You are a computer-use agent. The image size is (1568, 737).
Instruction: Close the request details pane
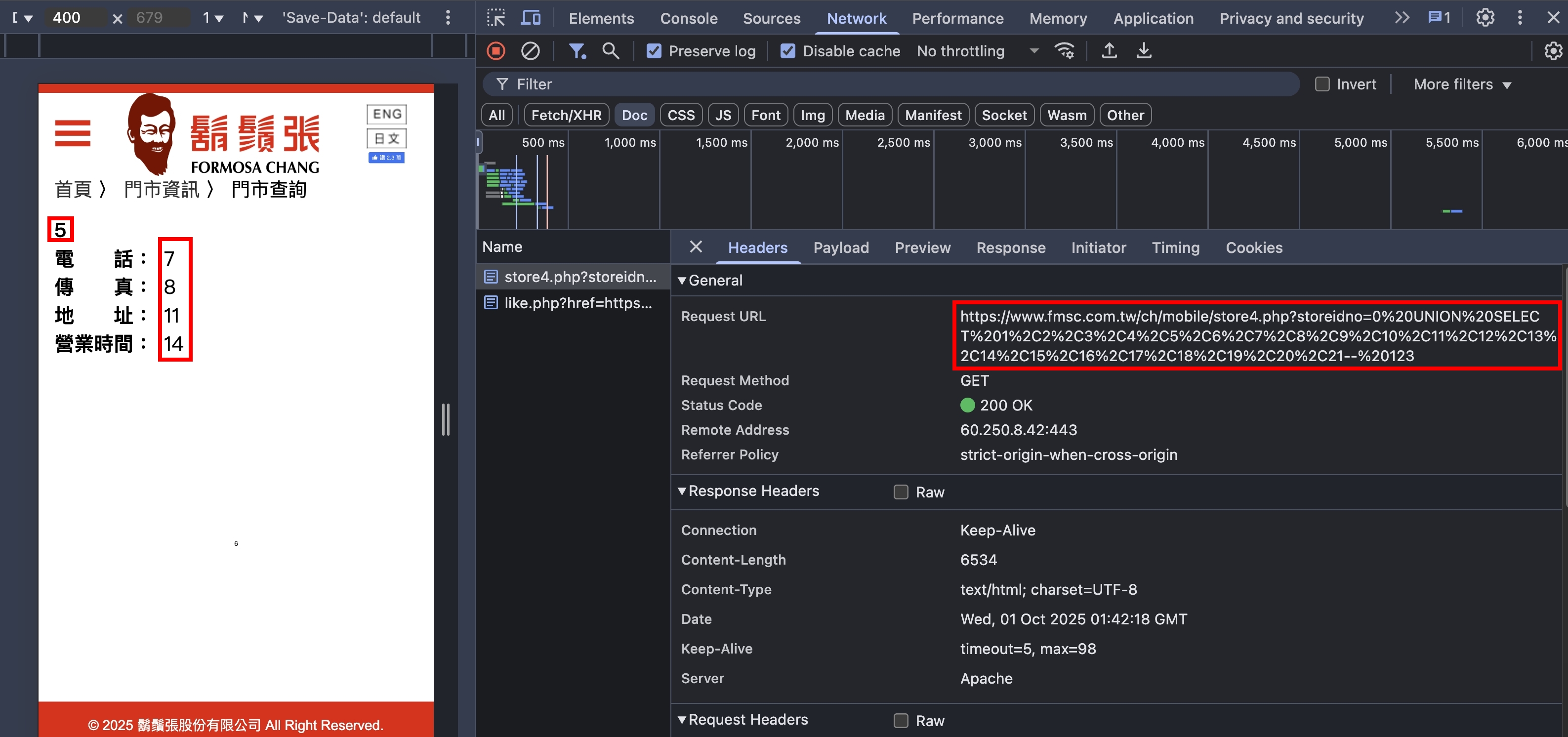click(x=696, y=247)
